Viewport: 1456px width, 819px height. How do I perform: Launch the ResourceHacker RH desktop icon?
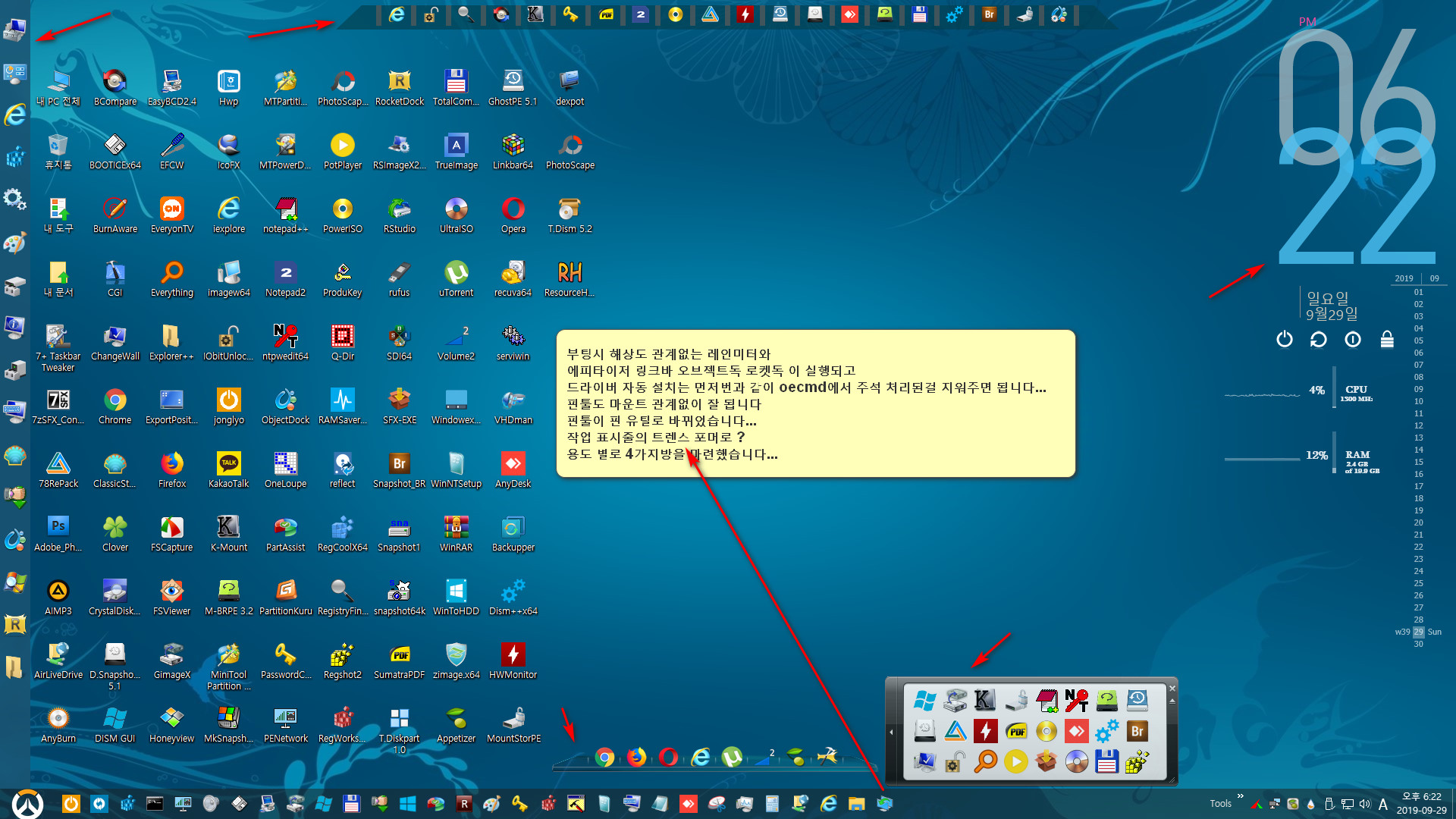(570, 279)
